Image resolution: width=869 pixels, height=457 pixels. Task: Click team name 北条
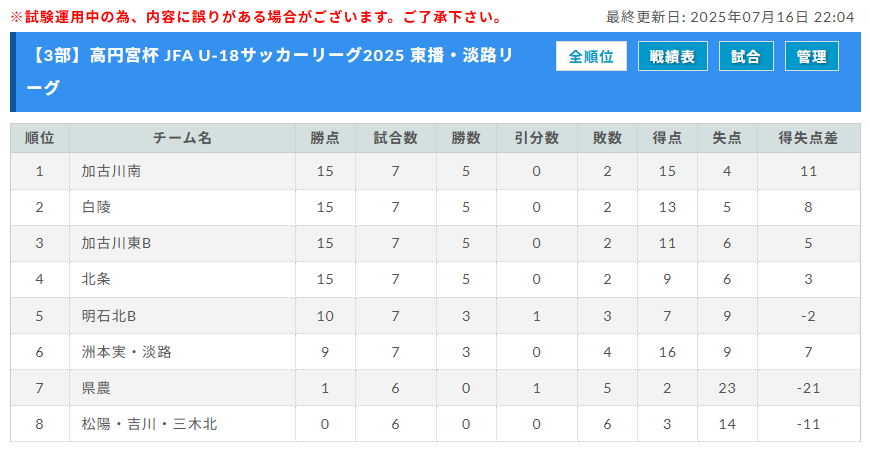(96, 279)
